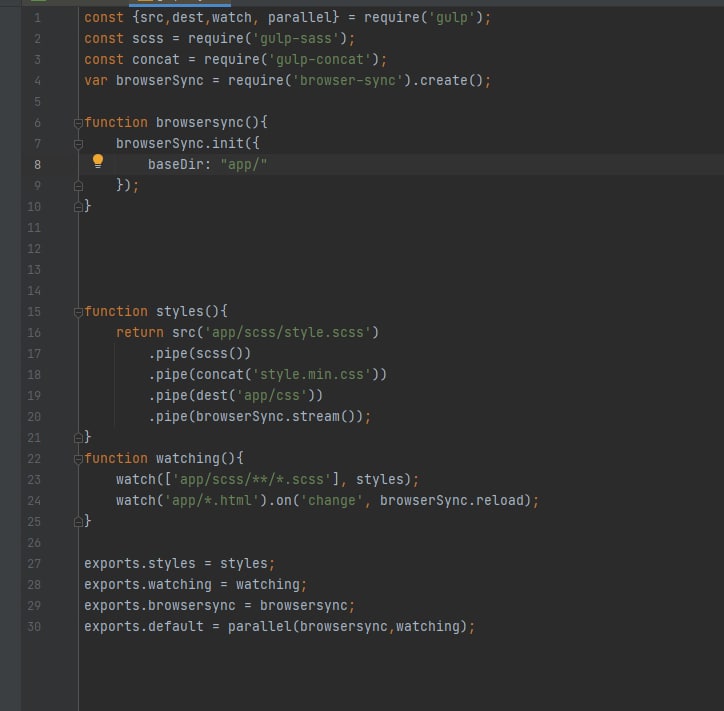Collapse the browsersync function fold marker
Screen dimensions: 724x711
(x=78, y=123)
